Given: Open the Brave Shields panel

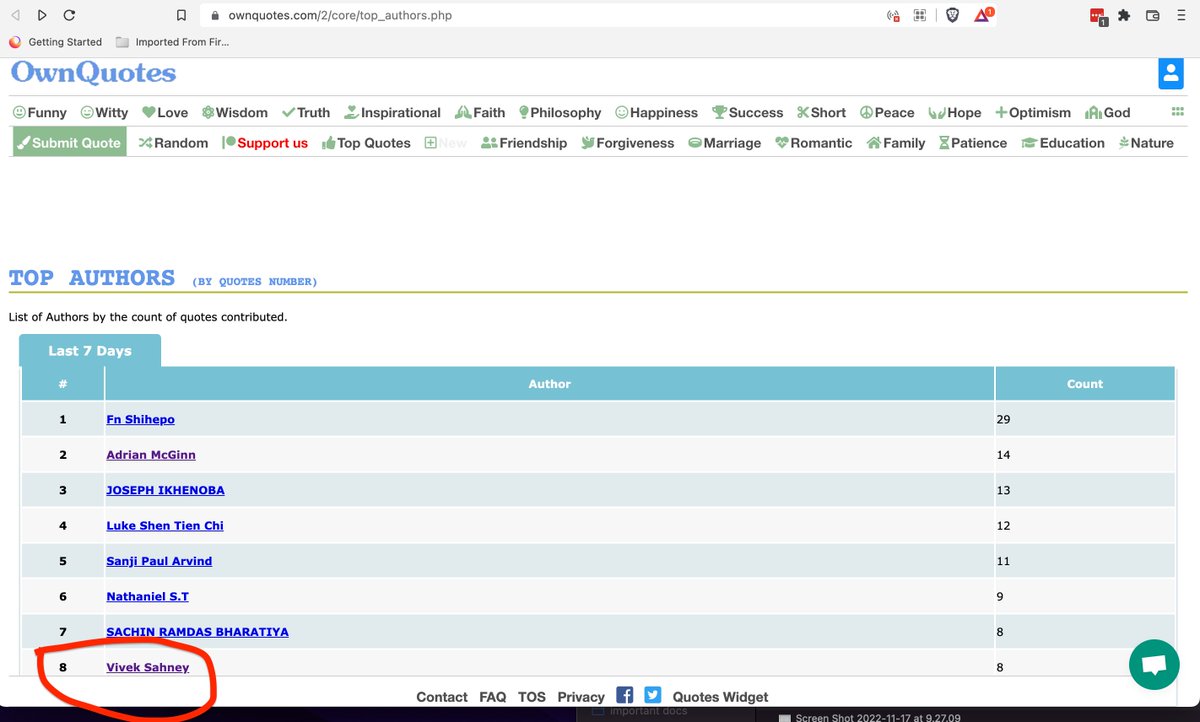Looking at the screenshot, I should (x=953, y=15).
